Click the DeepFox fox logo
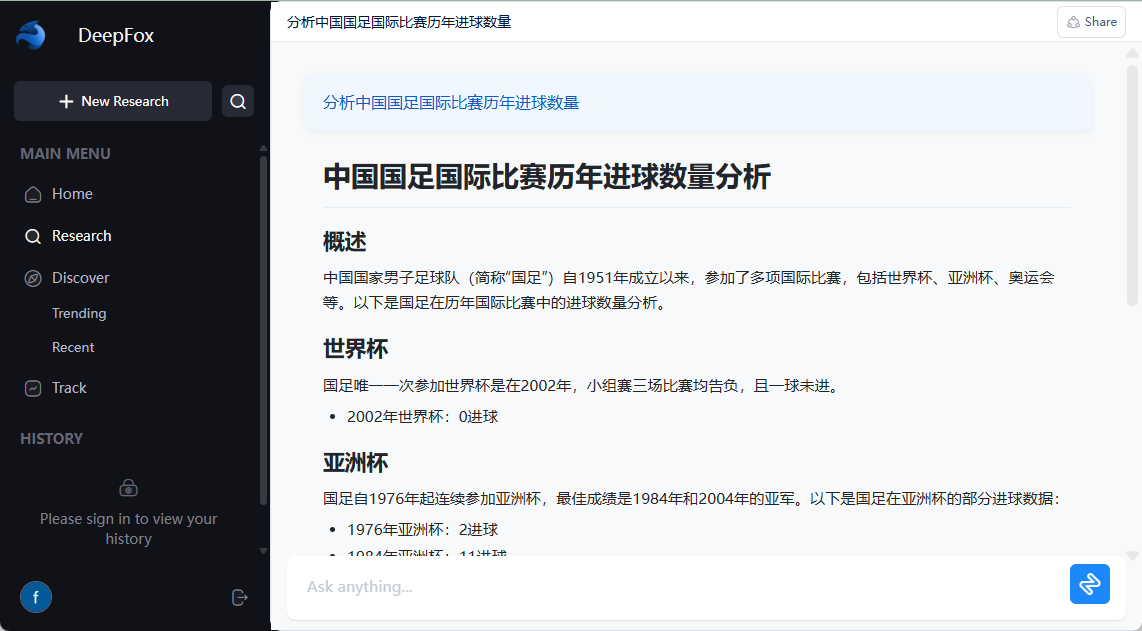This screenshot has width=1142, height=631. 31,34
